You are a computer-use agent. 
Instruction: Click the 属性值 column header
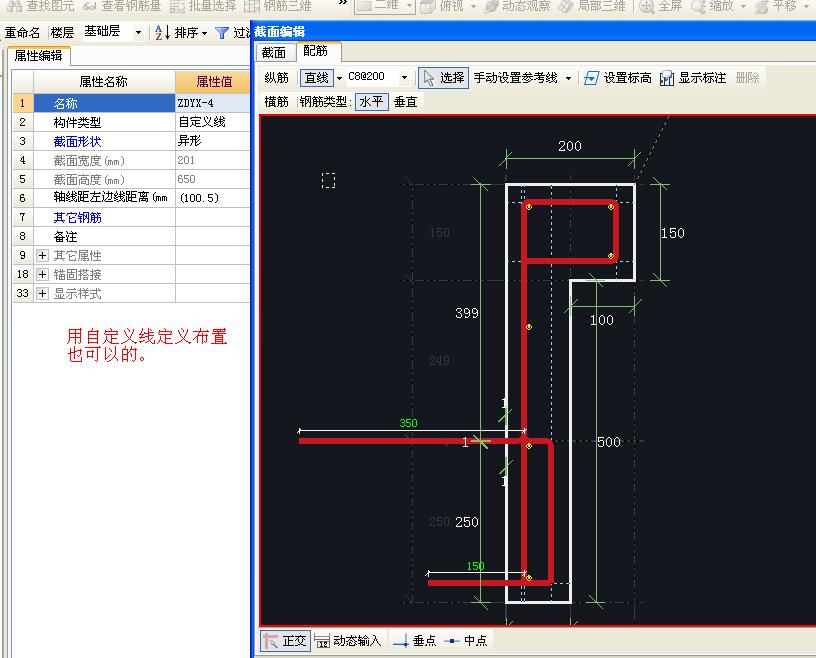click(x=213, y=82)
